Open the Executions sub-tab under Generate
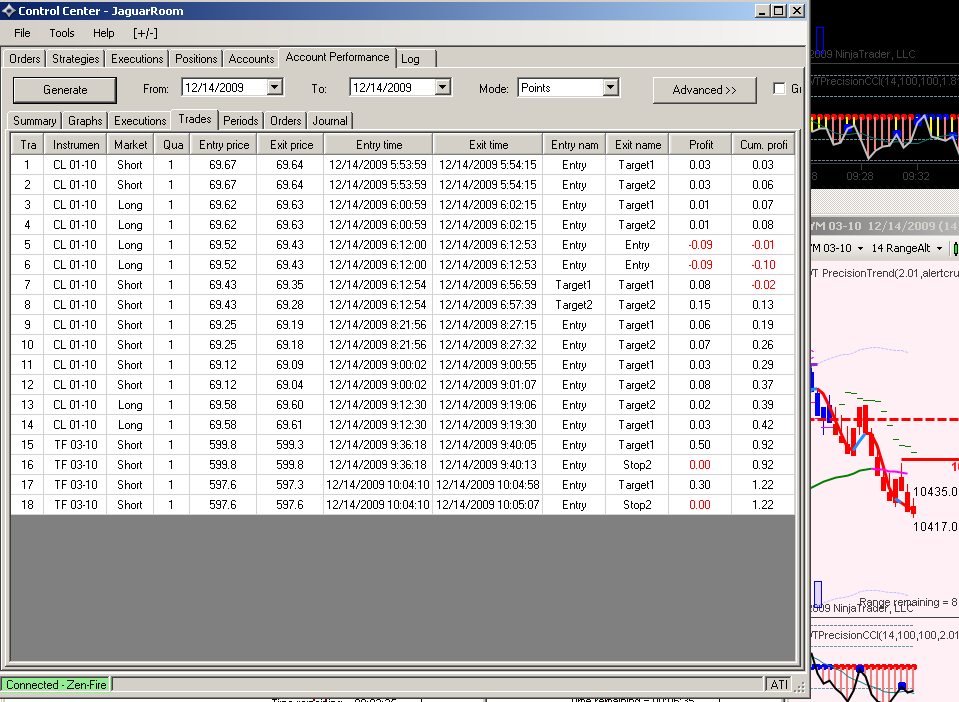959x702 pixels. click(x=140, y=120)
